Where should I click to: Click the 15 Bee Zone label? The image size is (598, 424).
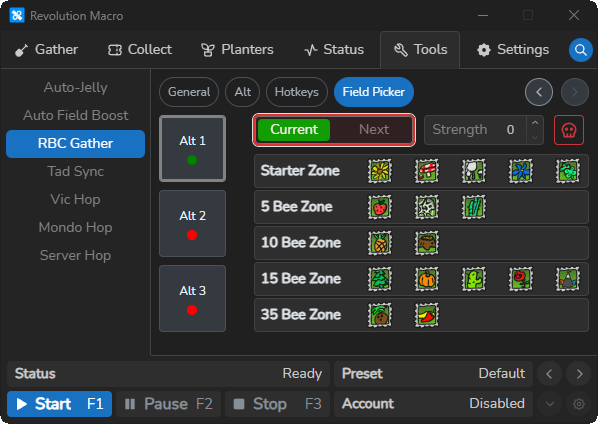(x=301, y=279)
